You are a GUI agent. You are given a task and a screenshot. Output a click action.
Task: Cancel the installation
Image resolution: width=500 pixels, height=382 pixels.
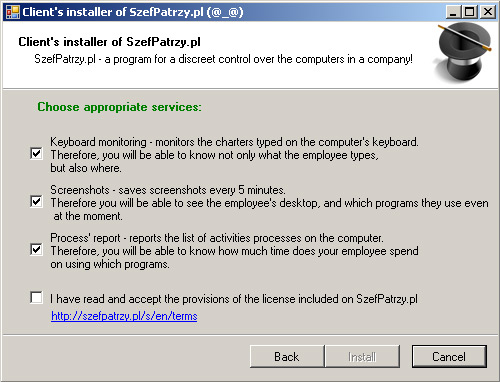point(449,357)
